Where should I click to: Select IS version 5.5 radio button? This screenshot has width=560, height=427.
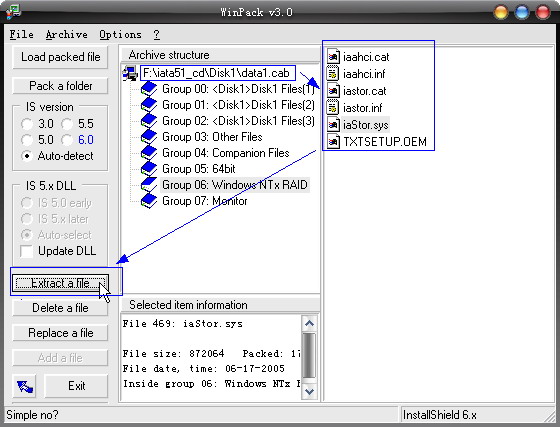[67, 124]
